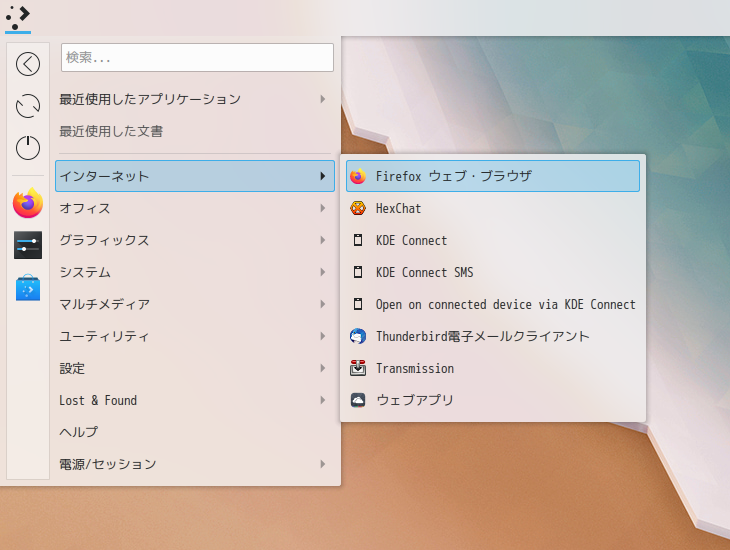Screen dimensions: 730x550
Task: Select 最近使用した文書 entry
Action: [195, 131]
